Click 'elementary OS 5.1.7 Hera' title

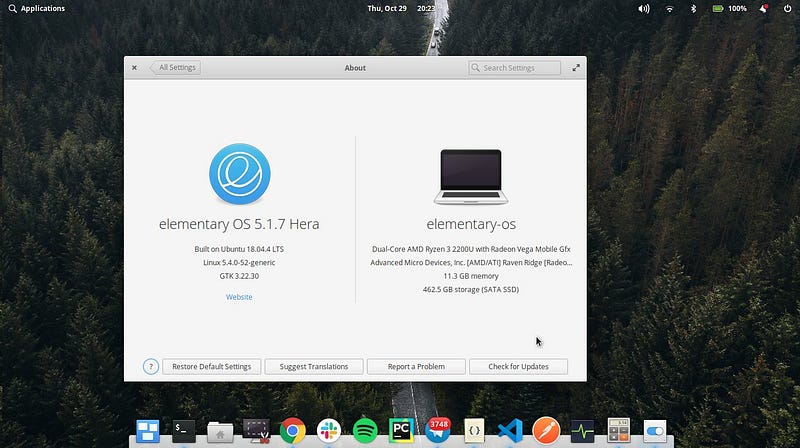tap(239, 224)
